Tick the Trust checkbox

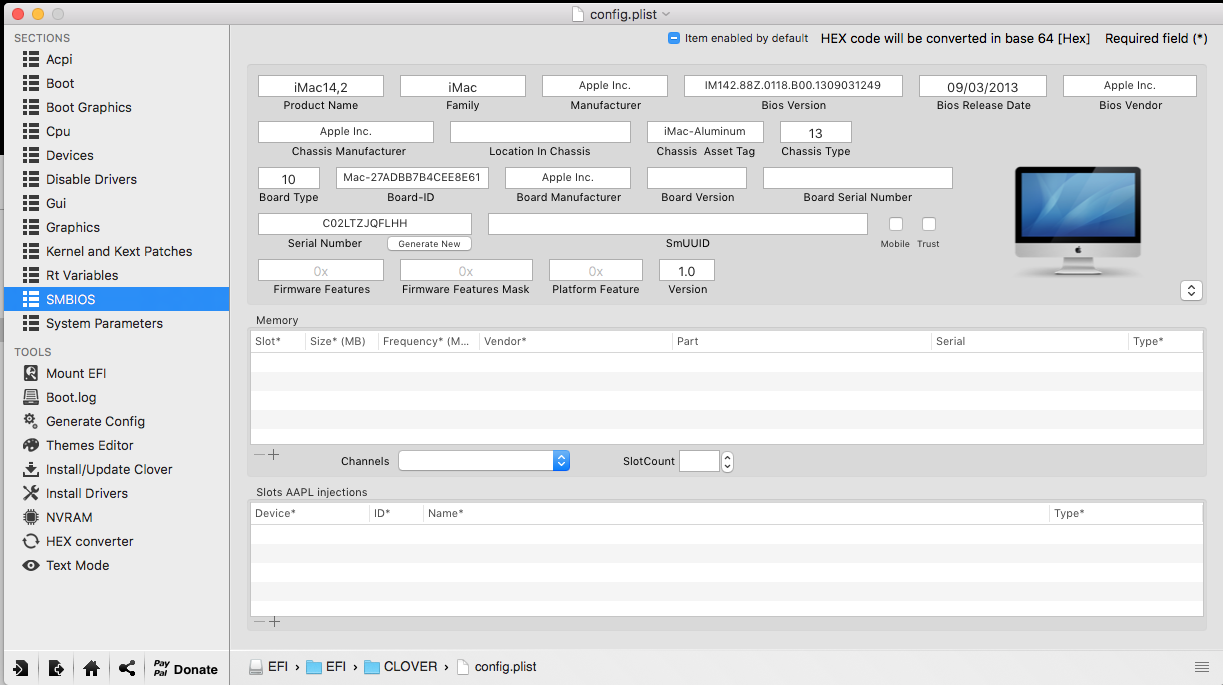point(928,224)
